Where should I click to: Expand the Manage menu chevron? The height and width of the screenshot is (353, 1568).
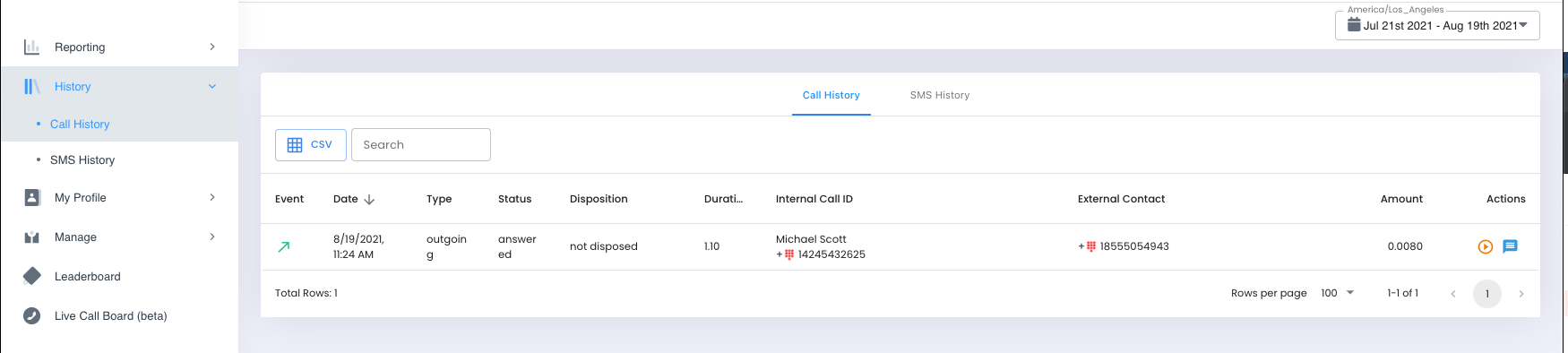point(212,237)
